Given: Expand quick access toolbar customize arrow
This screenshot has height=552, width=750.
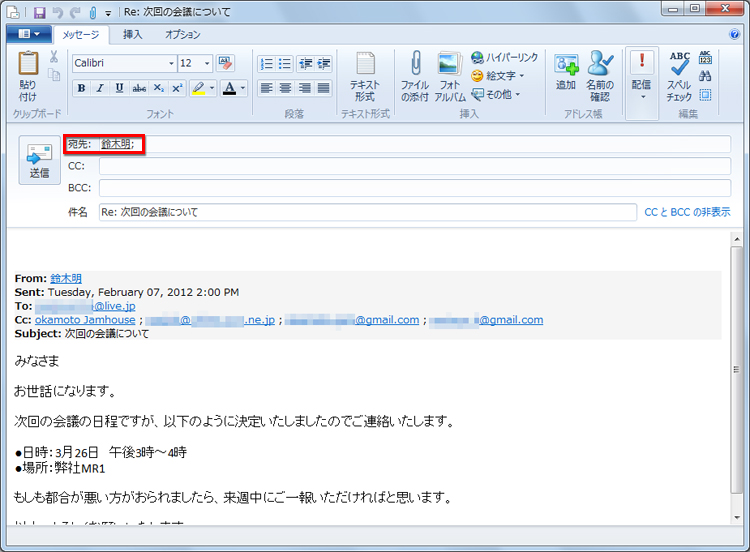Looking at the screenshot, I should point(109,13).
